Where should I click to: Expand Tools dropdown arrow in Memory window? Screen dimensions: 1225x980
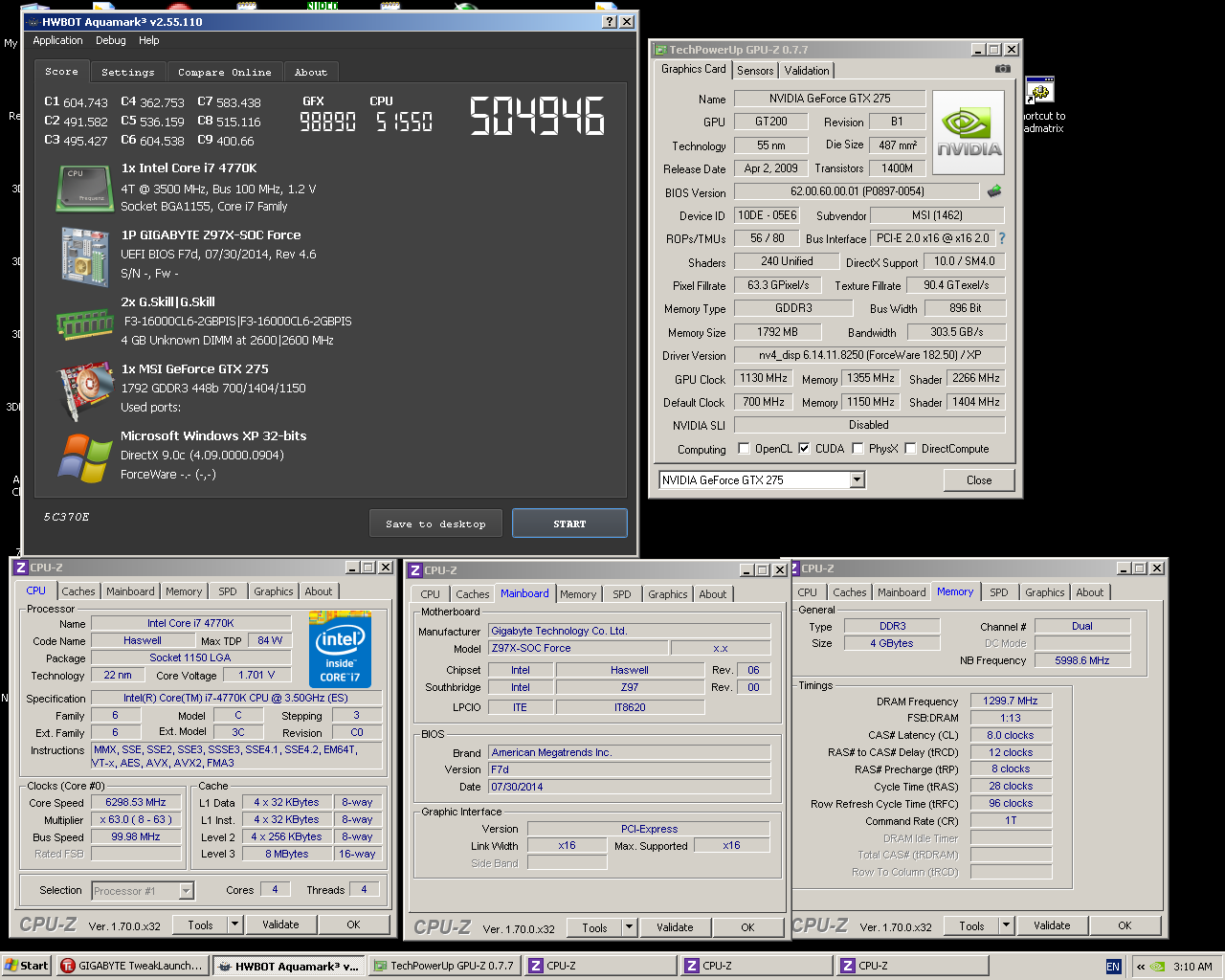click(x=1006, y=925)
